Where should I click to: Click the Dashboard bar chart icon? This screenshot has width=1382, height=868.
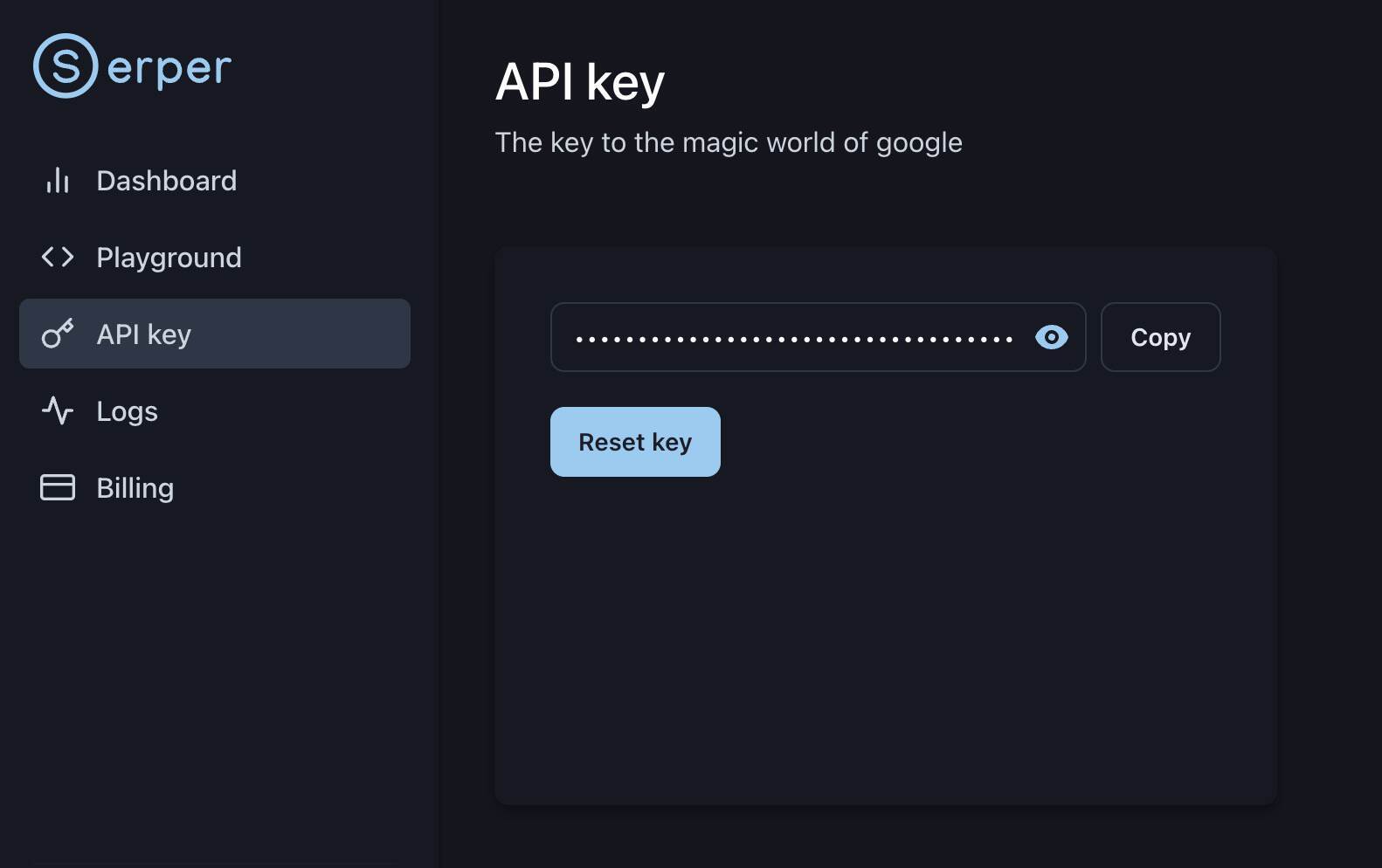click(x=58, y=181)
